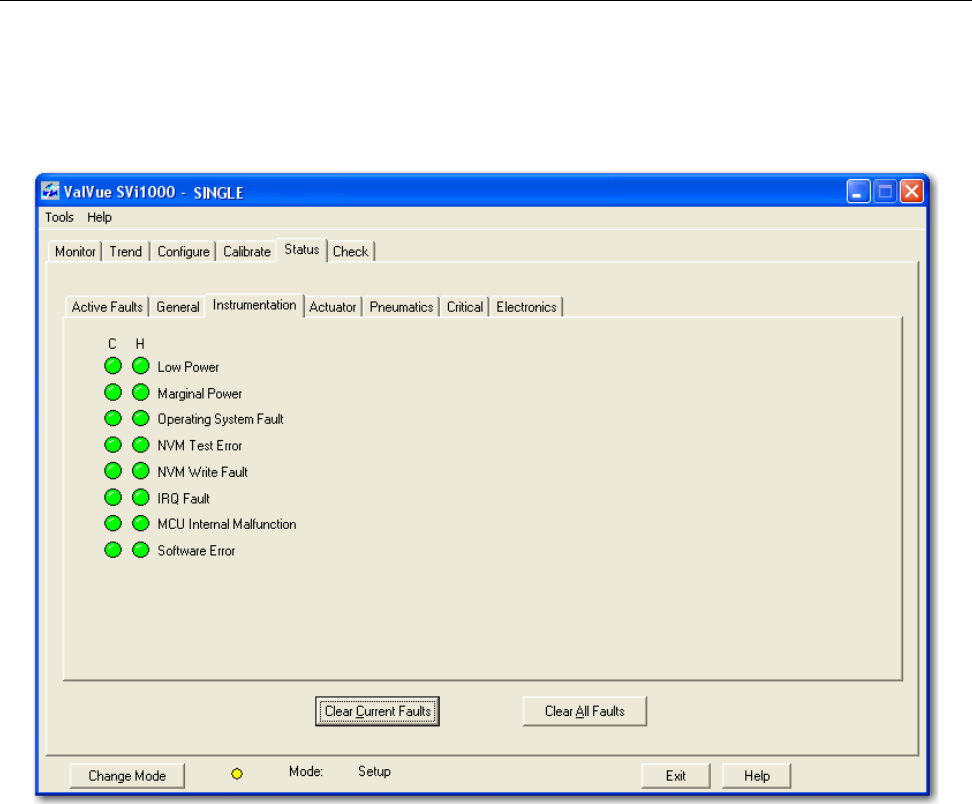This screenshot has width=972, height=804.
Task: Click Clear Current Faults button
Action: [378, 711]
